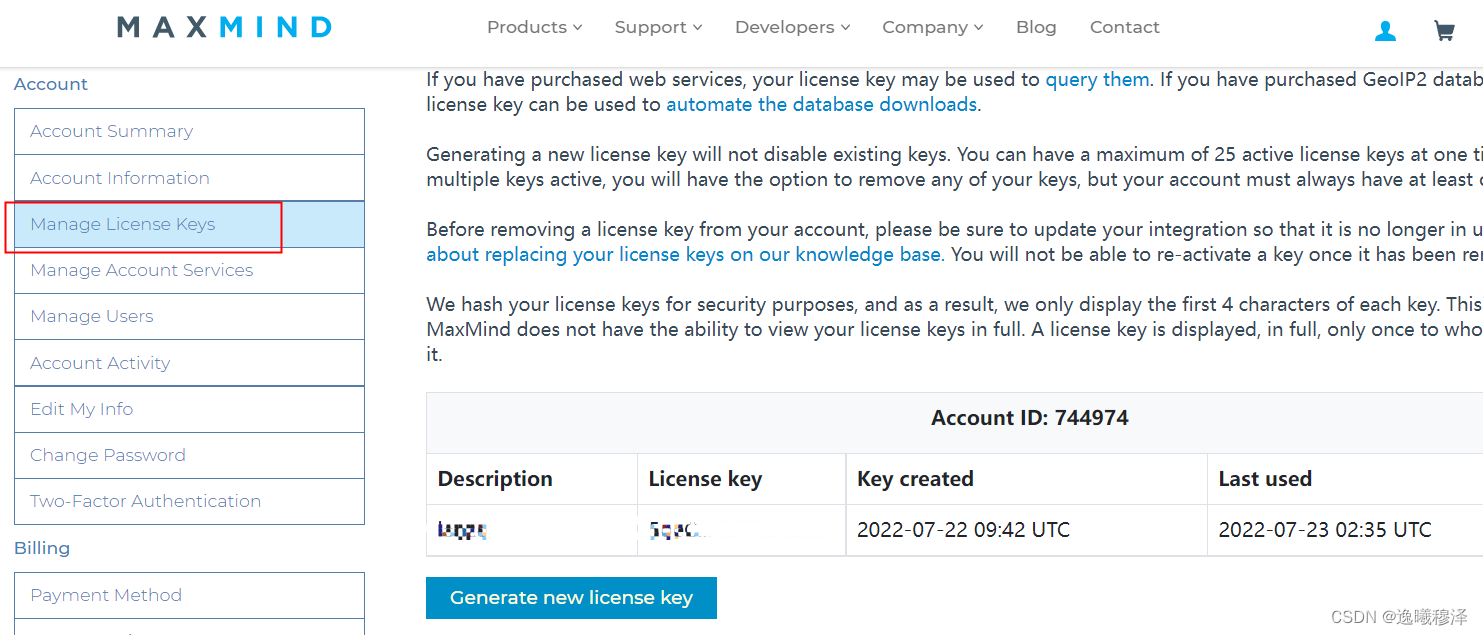
Task: Open the user account icon
Action: 1385,32
